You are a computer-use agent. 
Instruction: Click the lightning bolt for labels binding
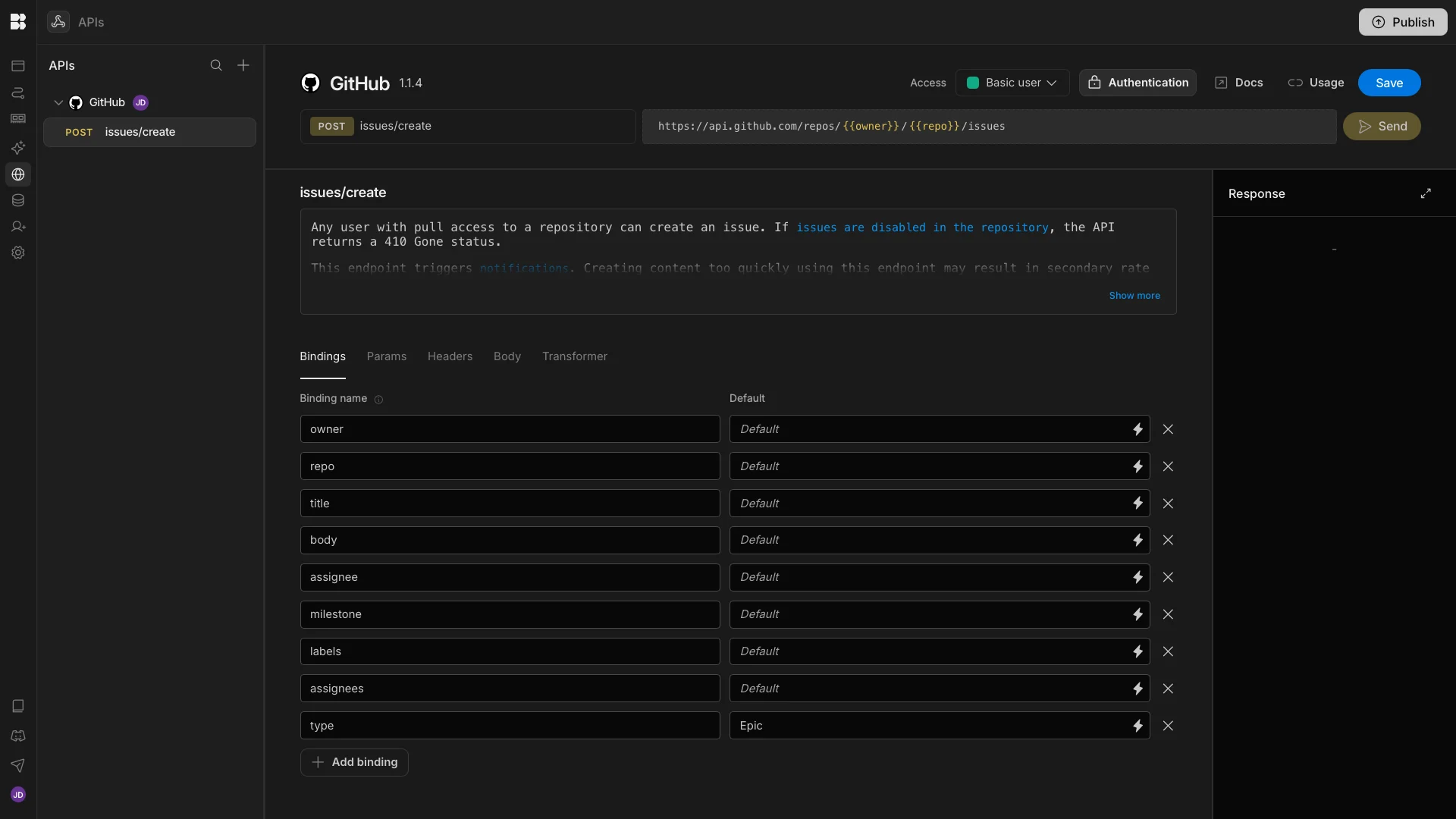[x=1137, y=651]
